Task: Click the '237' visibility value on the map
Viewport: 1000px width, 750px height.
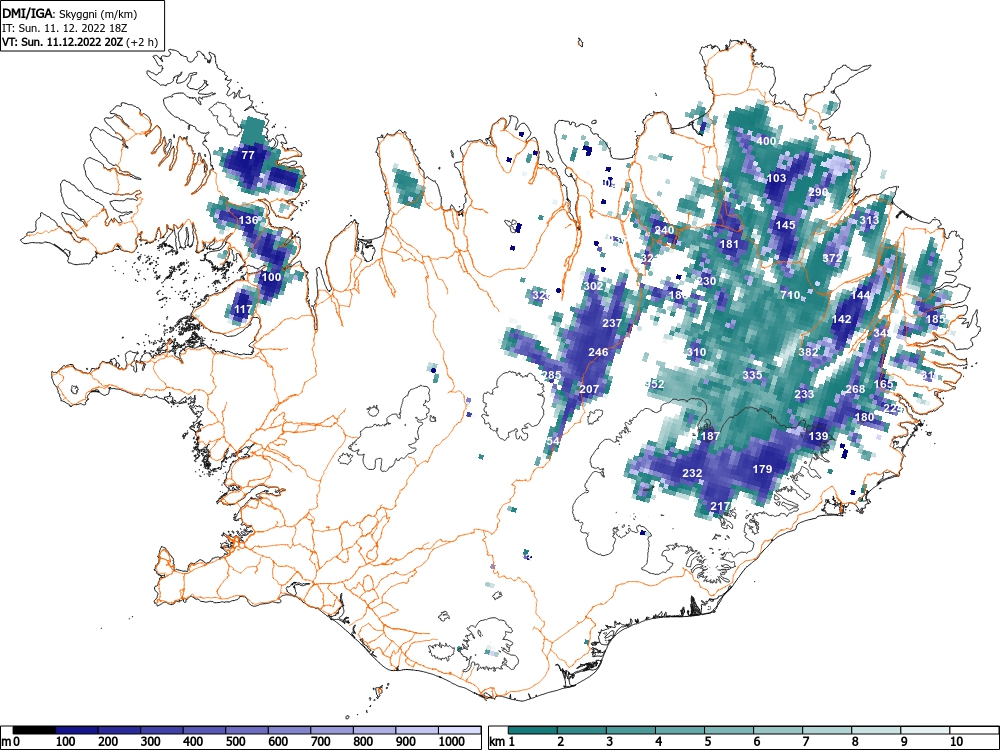Action: pyautogui.click(x=612, y=323)
